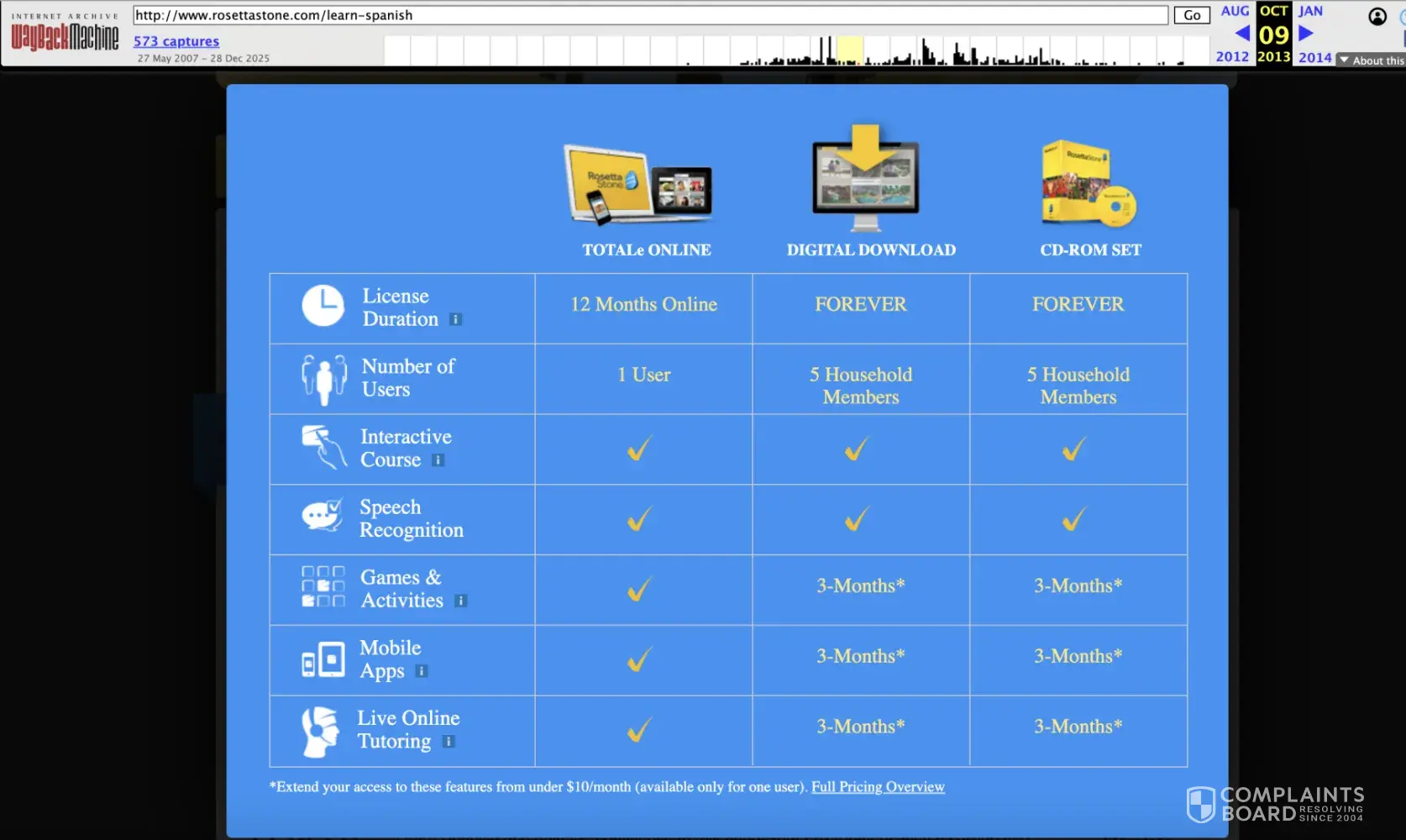Click the Live Online Tutoring info icon
The image size is (1406, 840).
(449, 742)
